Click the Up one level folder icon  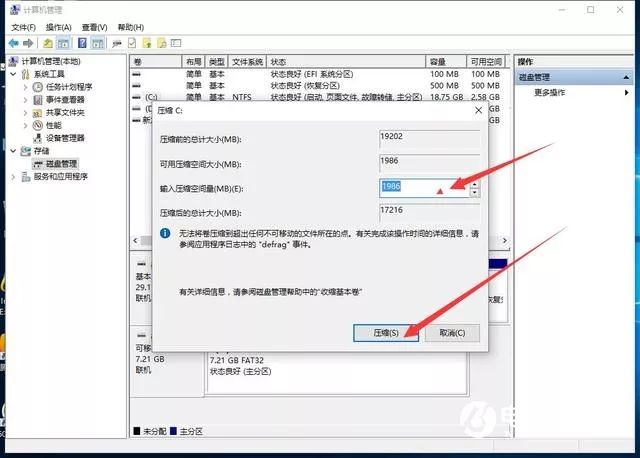pos(48,43)
